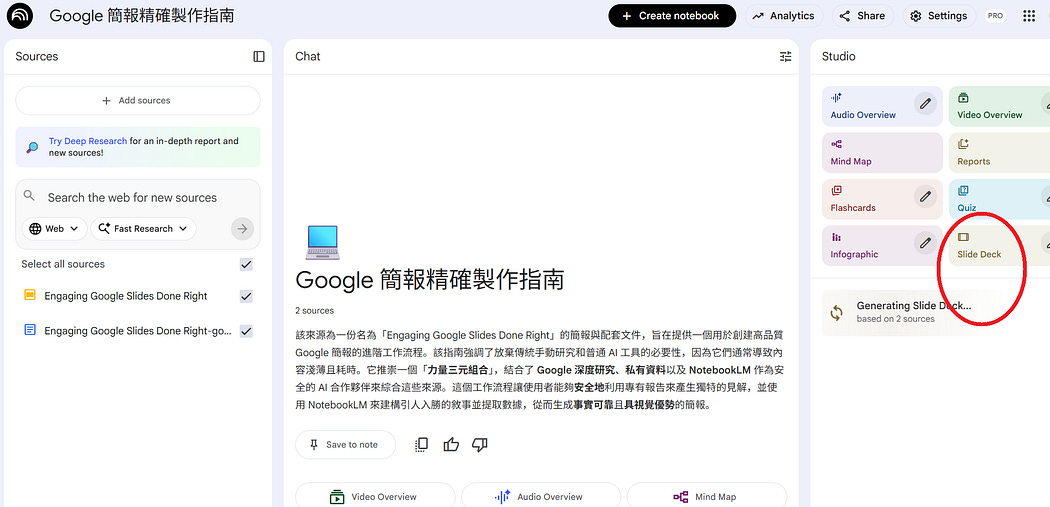Uncheck first Engaging Google Slides Done Right source
The height and width of the screenshot is (507, 1050).
click(x=246, y=296)
